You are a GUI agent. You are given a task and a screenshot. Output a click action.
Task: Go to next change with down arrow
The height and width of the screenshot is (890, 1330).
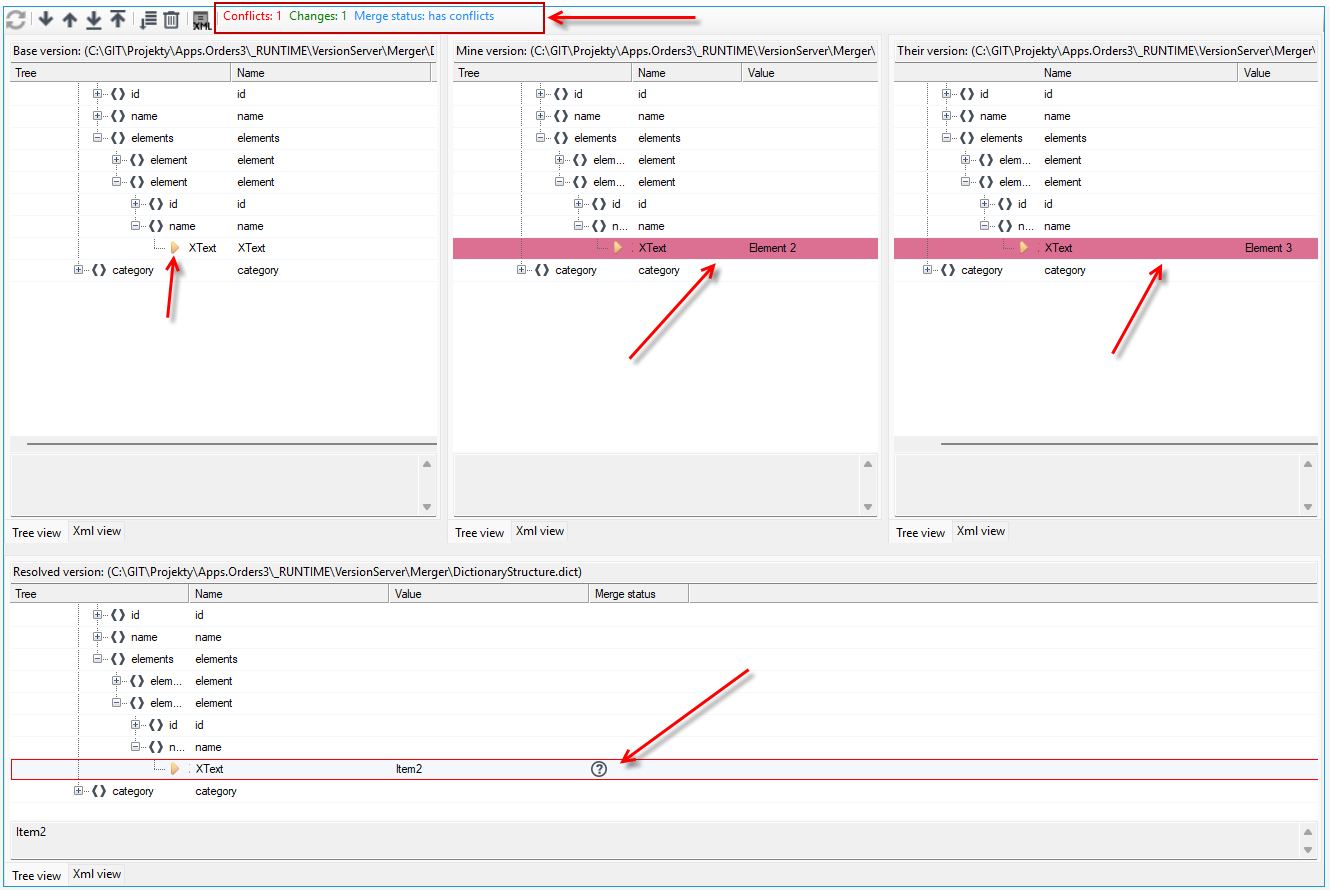(x=46, y=19)
